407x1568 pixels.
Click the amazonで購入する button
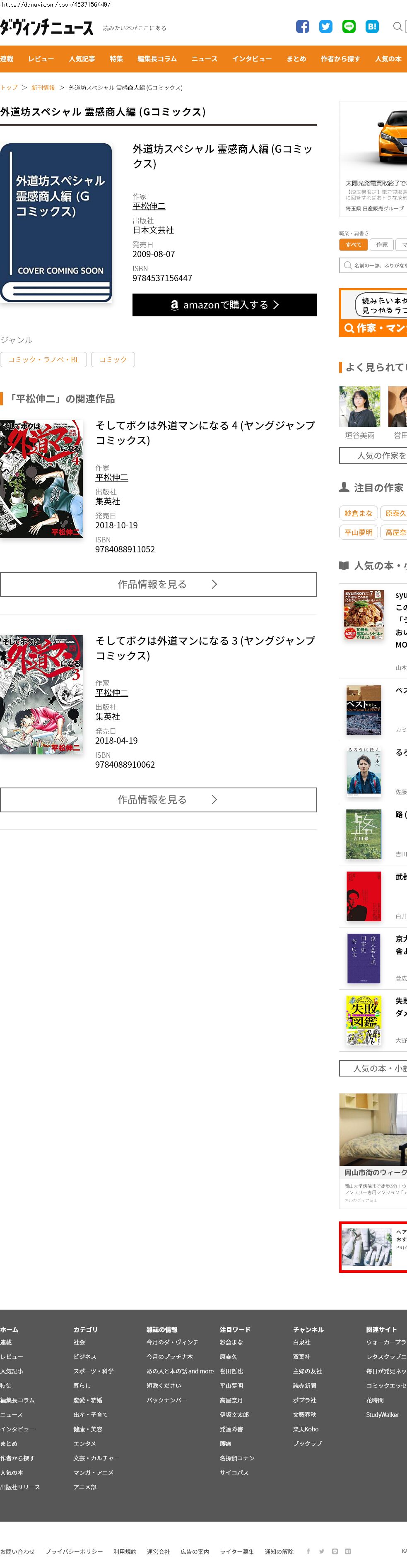224,305
